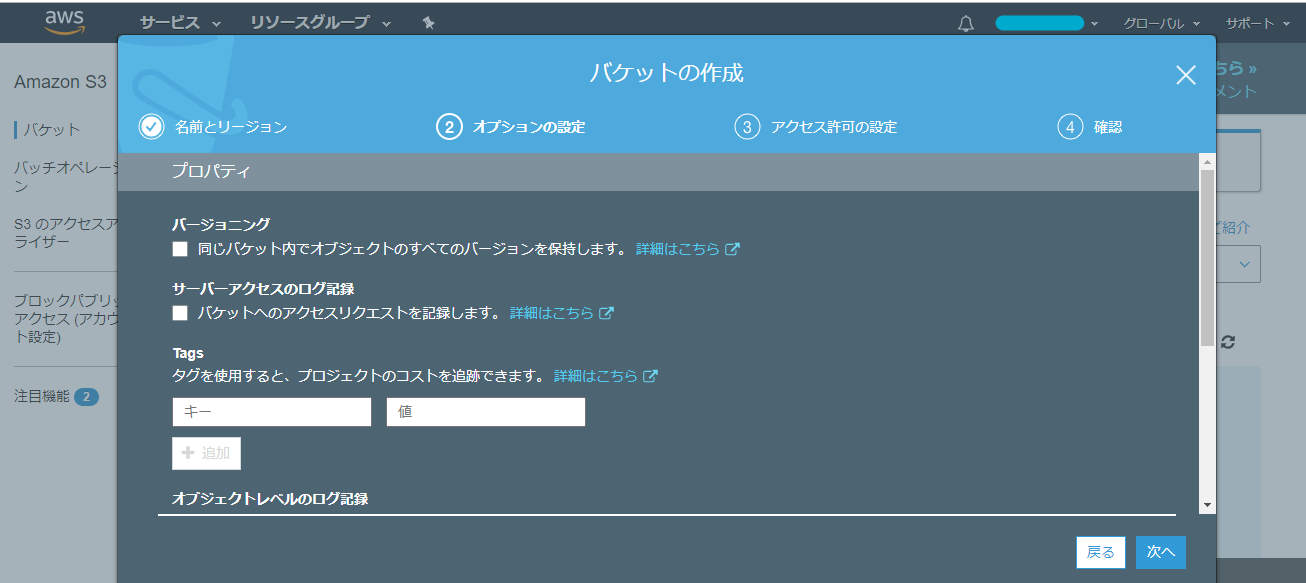Click the refresh icon behind the dialog
Screen dimensions: 1306x583
coord(1228,341)
